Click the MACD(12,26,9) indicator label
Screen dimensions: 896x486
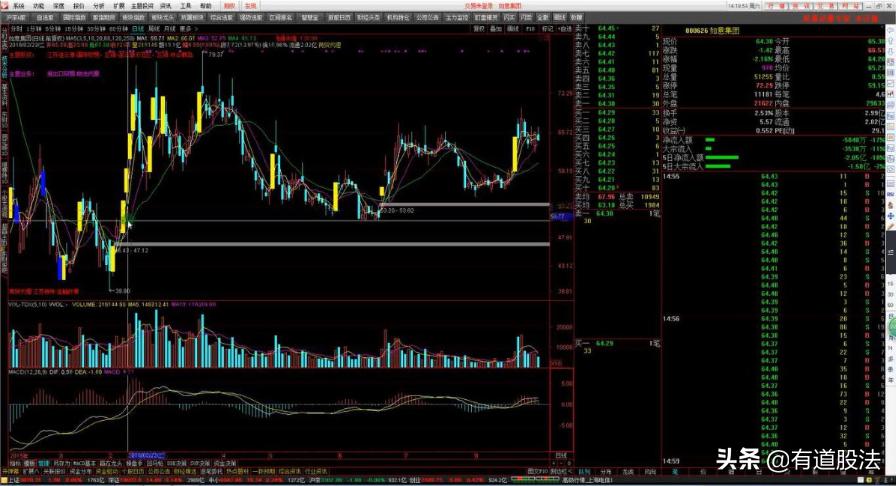pyautogui.click(x=29, y=372)
